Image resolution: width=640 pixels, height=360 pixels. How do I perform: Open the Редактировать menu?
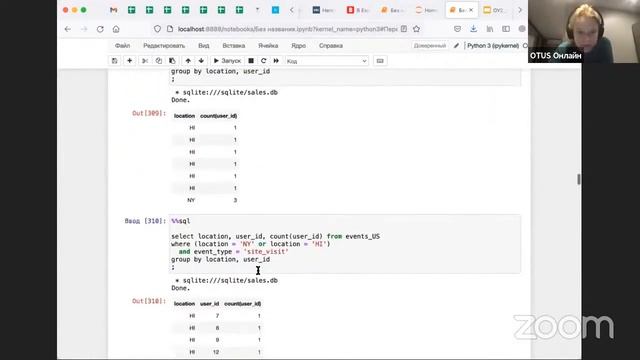coord(164,46)
